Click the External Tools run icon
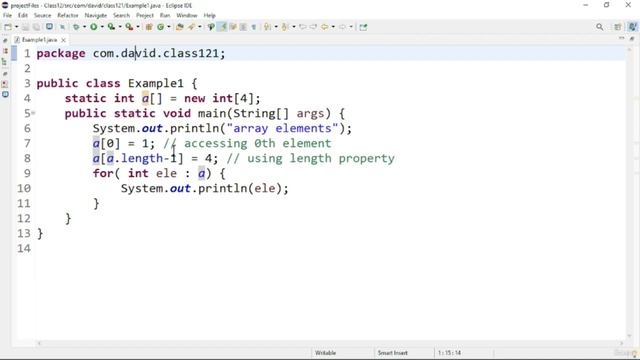The image size is (640, 360). point(129,27)
